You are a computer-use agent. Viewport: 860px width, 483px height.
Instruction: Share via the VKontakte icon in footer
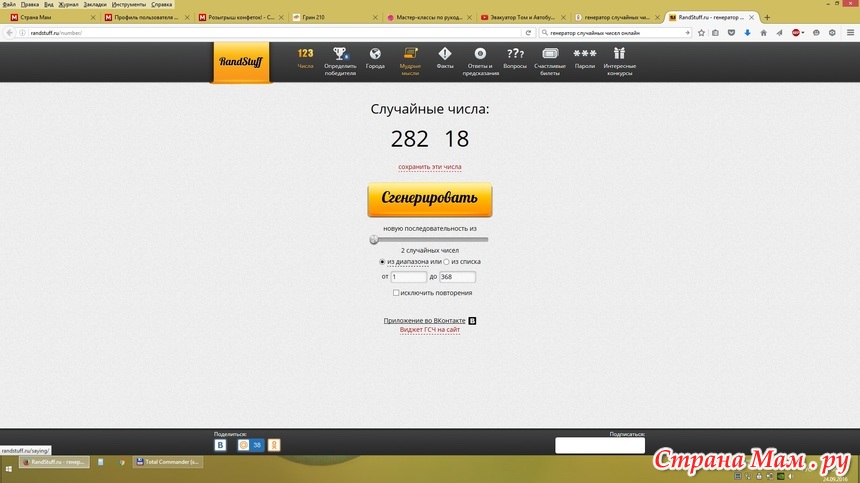[x=220, y=445]
